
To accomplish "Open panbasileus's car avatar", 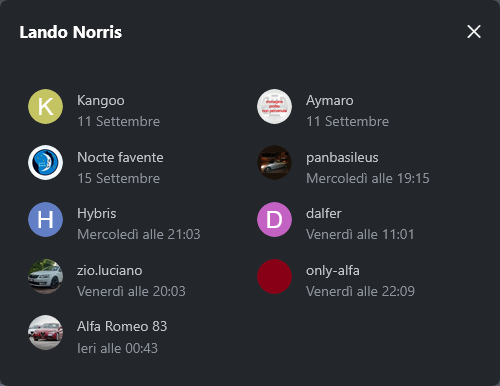I will click(274, 163).
